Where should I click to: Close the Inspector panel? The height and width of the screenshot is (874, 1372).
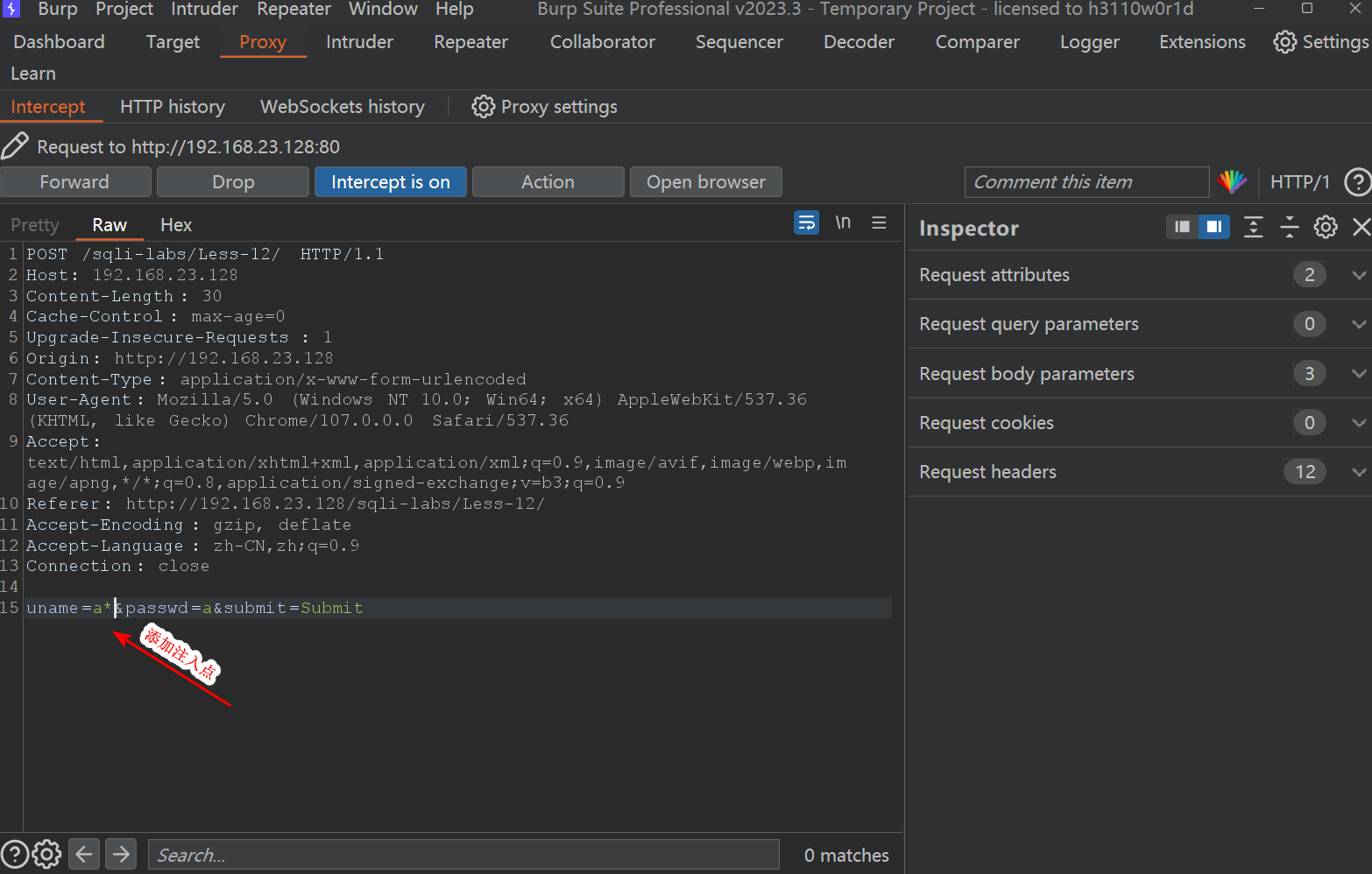click(x=1361, y=228)
